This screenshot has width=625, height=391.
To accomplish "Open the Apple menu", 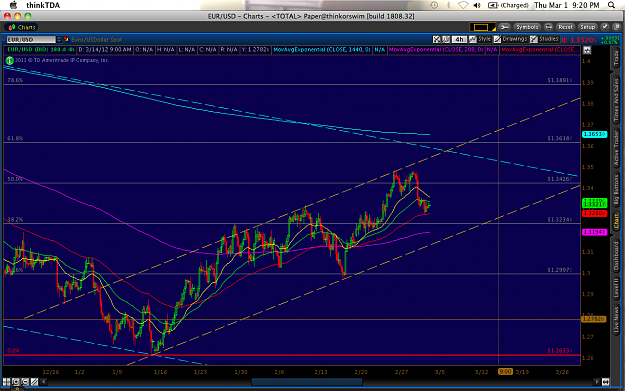I will (13, 5).
